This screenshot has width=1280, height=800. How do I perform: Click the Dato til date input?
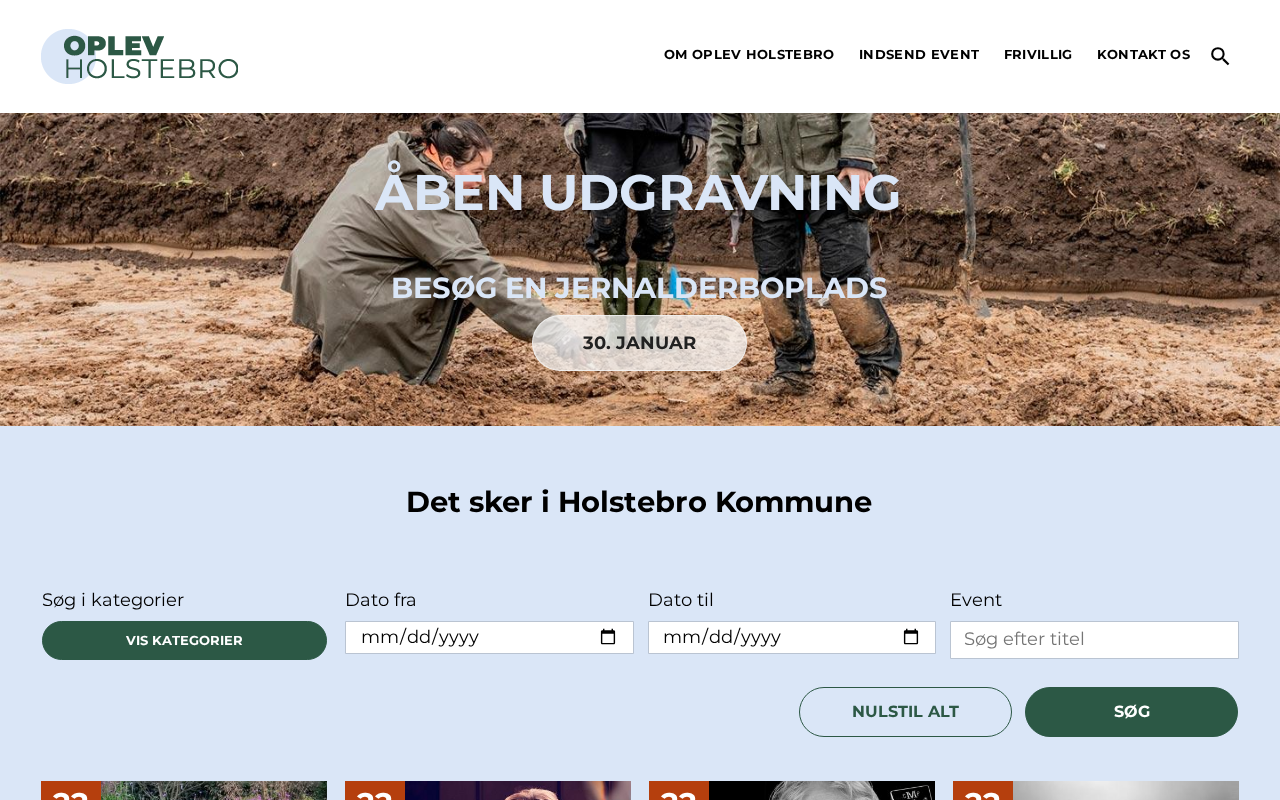(792, 637)
